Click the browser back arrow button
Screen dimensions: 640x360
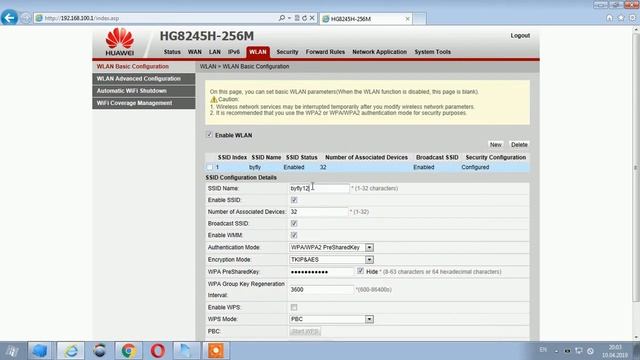coord(9,18)
